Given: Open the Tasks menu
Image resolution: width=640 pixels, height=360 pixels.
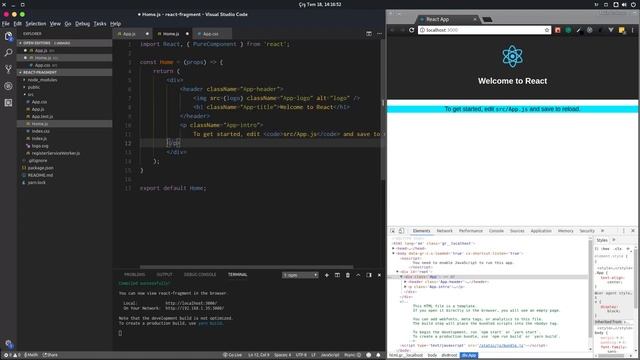Looking at the screenshot, I should (x=100, y=24).
